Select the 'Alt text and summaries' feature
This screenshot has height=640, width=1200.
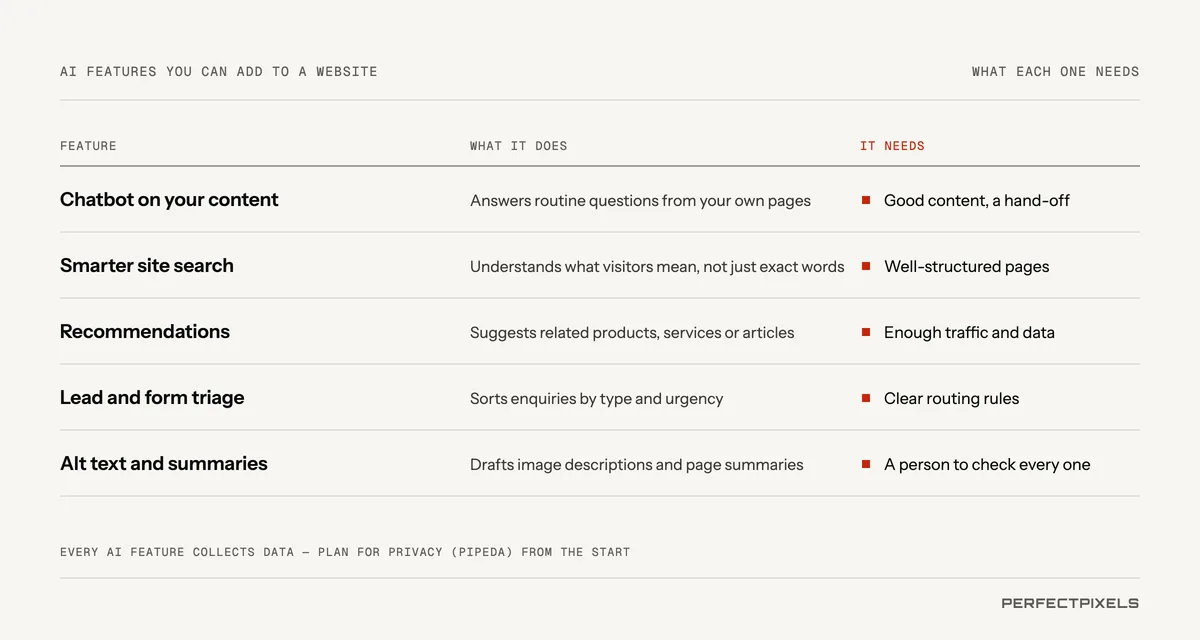tap(164, 464)
